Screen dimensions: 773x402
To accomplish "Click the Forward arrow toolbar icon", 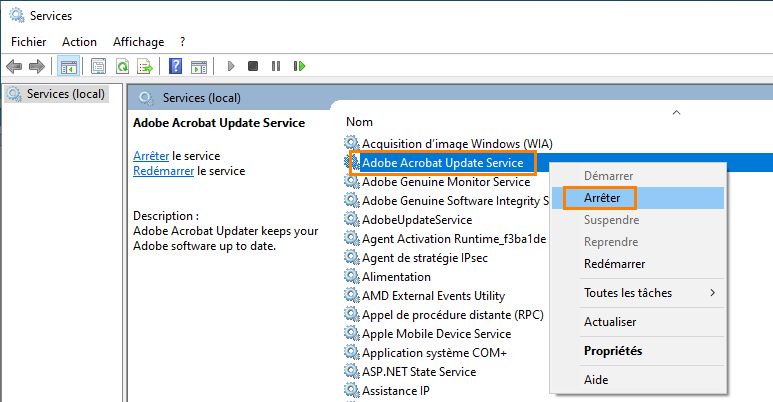I will [37, 66].
